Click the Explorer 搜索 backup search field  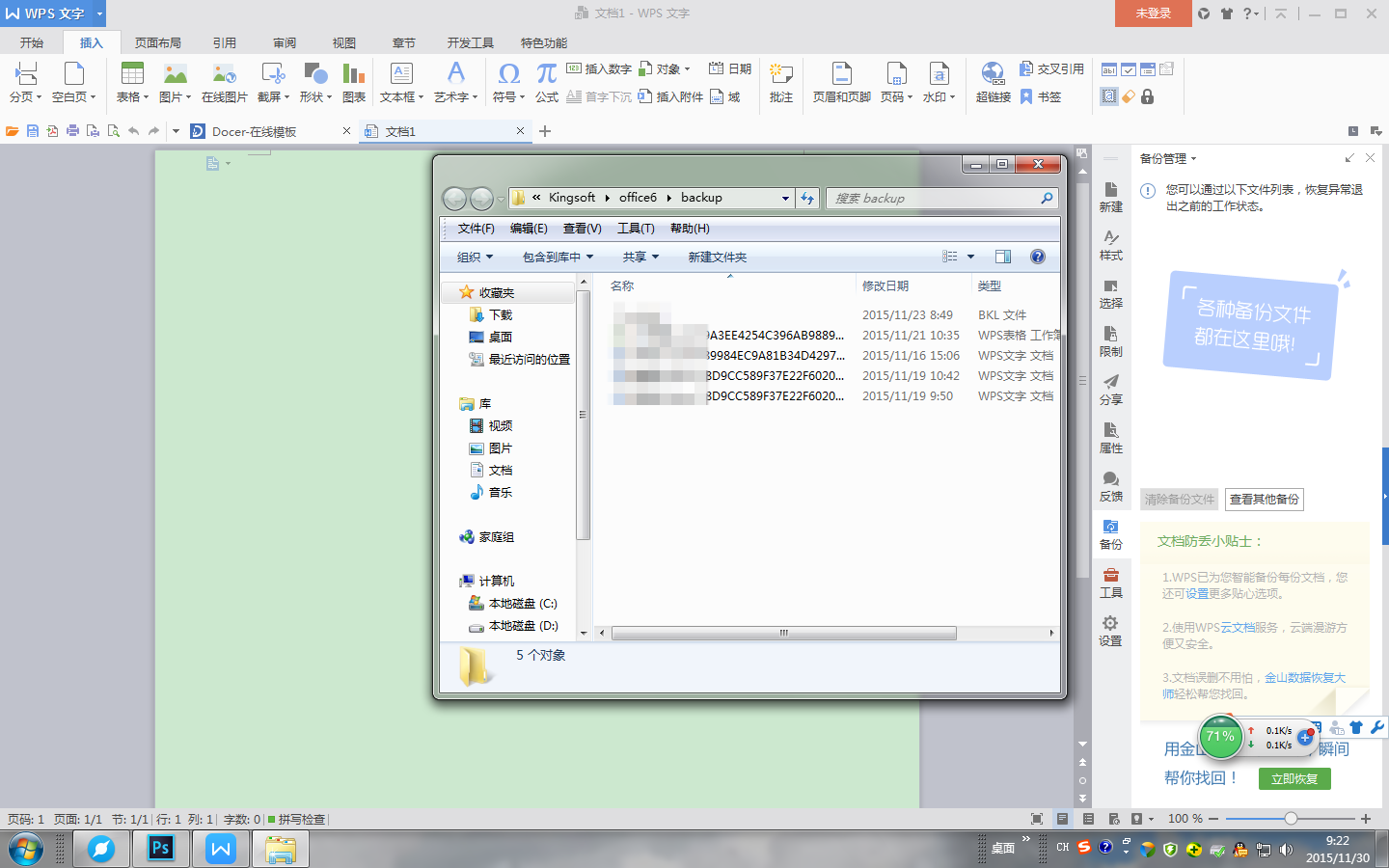[x=941, y=198]
